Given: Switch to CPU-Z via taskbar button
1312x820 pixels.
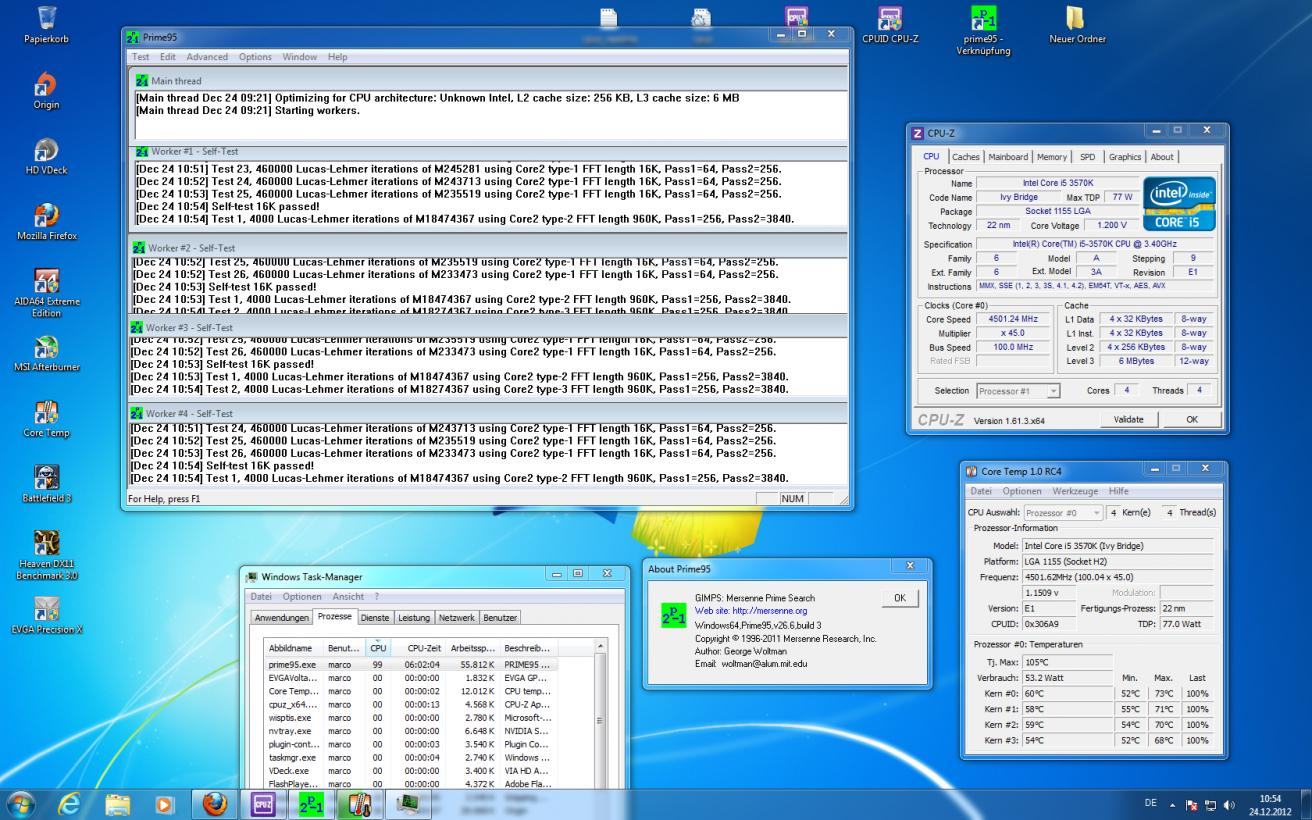Looking at the screenshot, I should point(262,803).
